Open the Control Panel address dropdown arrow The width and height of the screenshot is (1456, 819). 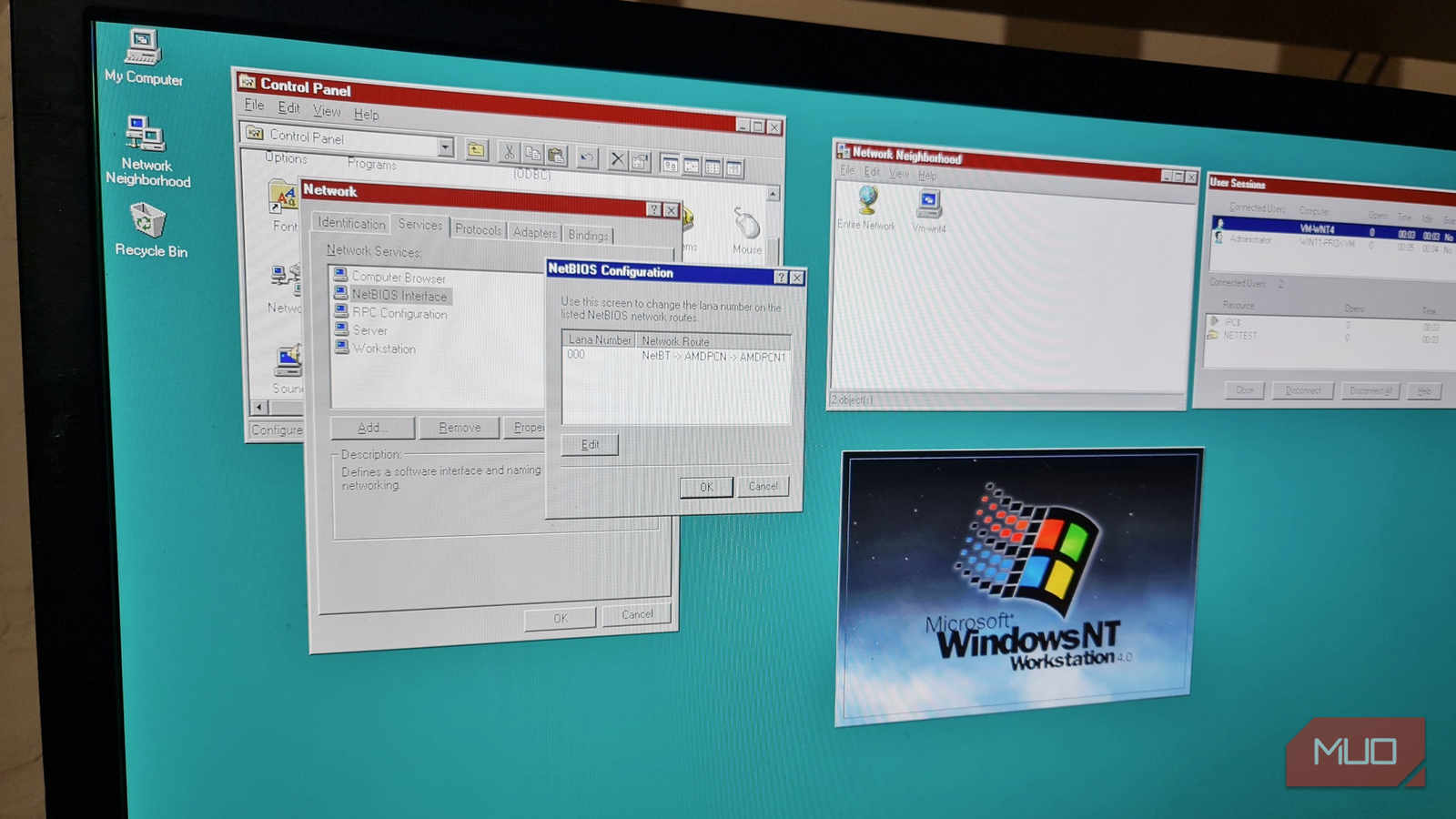tap(445, 147)
